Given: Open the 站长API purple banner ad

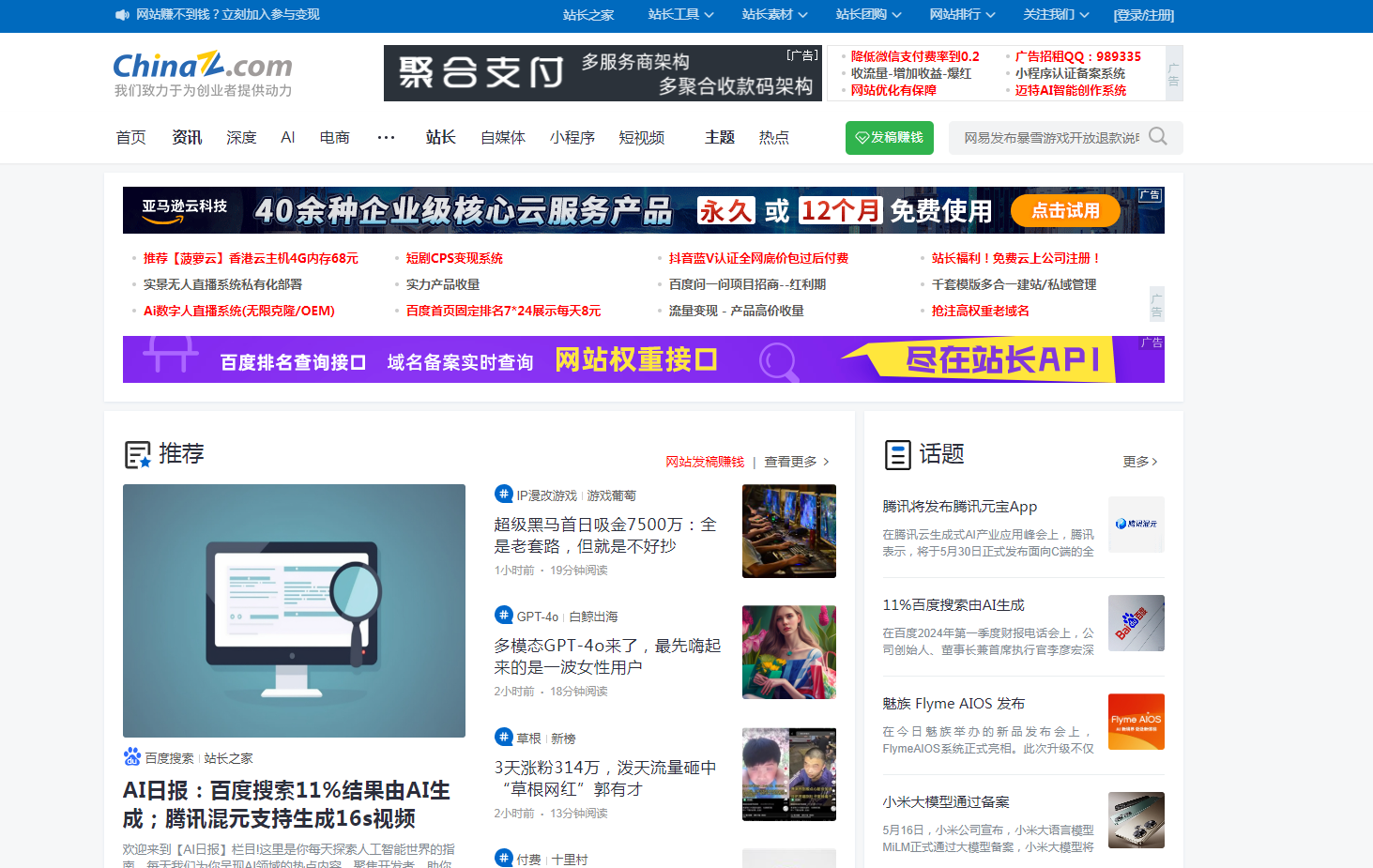Looking at the screenshot, I should pos(644,359).
